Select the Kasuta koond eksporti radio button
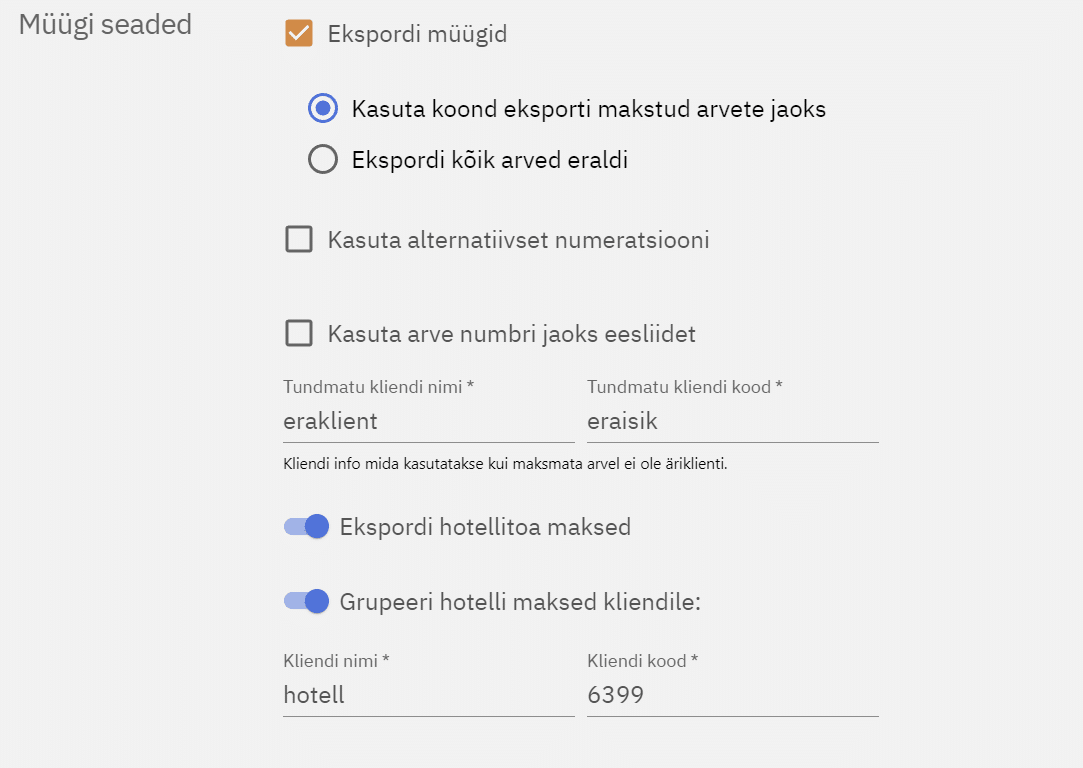The width and height of the screenshot is (1083, 768). (x=323, y=109)
